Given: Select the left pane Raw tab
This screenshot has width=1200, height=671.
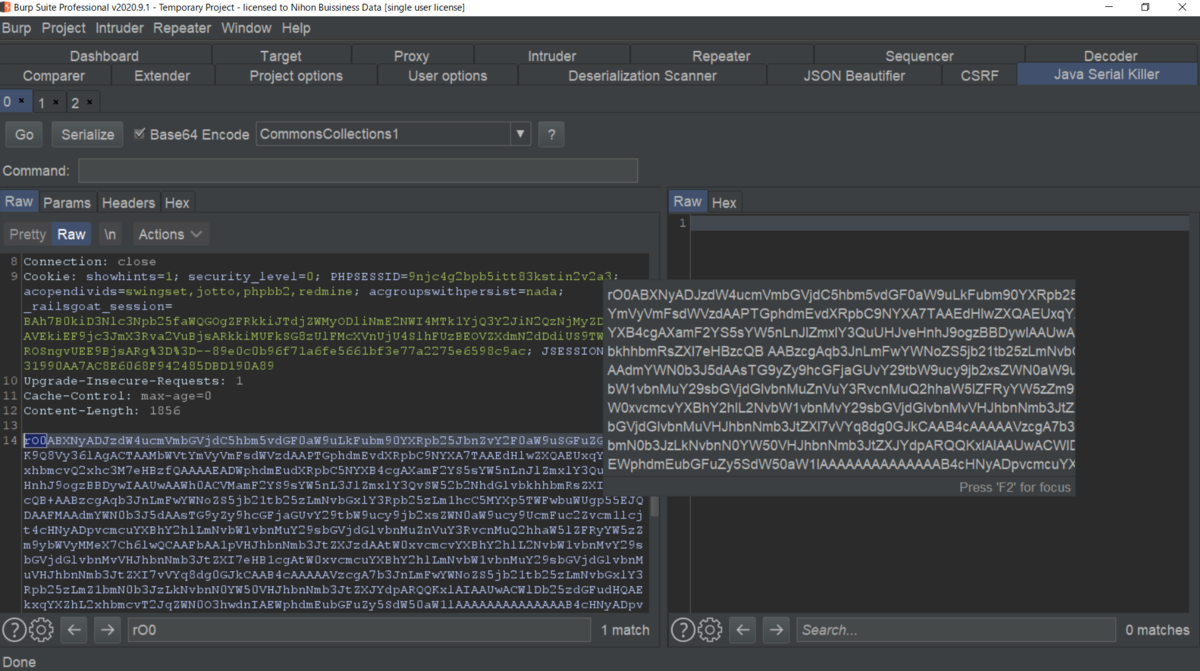Looking at the screenshot, I should tap(19, 202).
